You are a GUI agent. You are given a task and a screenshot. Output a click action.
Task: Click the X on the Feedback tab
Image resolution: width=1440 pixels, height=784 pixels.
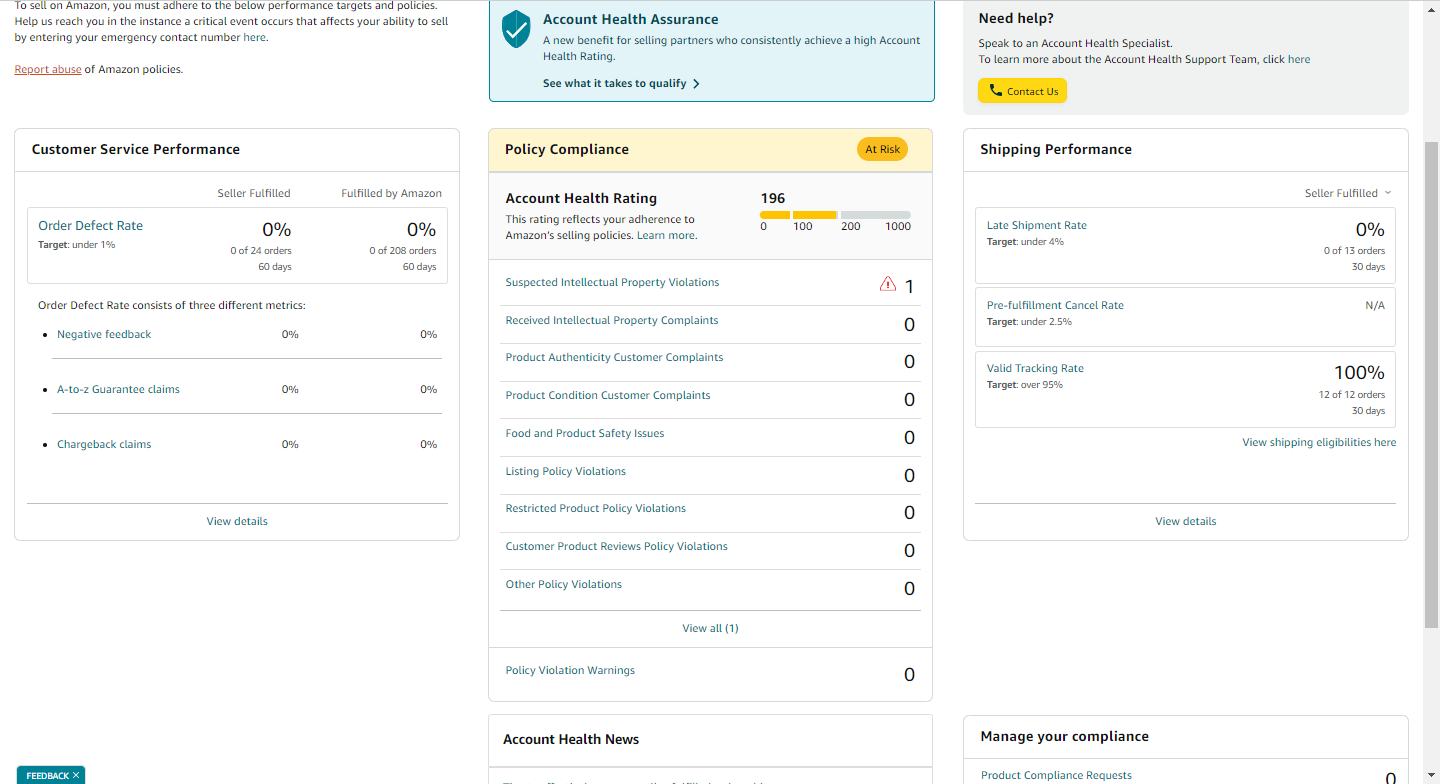[76, 775]
